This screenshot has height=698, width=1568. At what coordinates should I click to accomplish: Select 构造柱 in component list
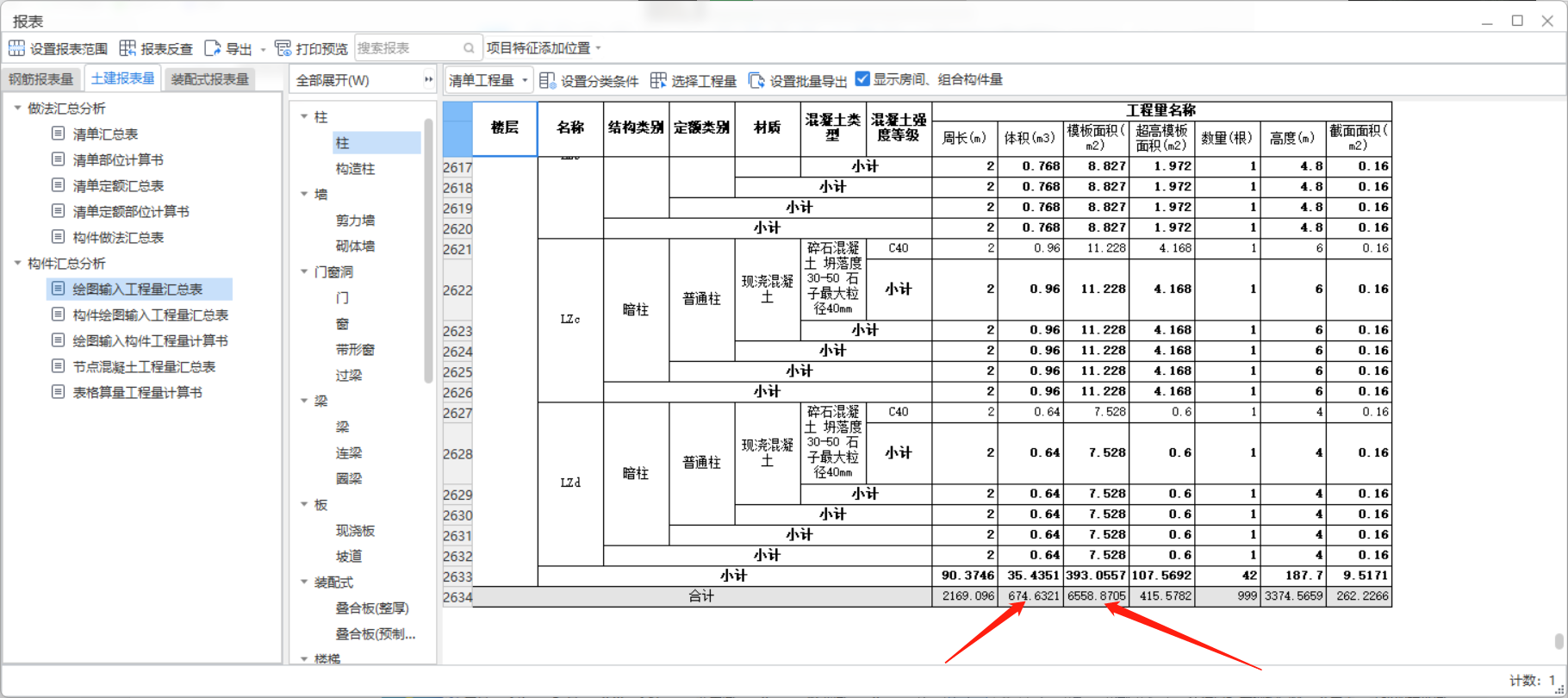click(x=355, y=169)
